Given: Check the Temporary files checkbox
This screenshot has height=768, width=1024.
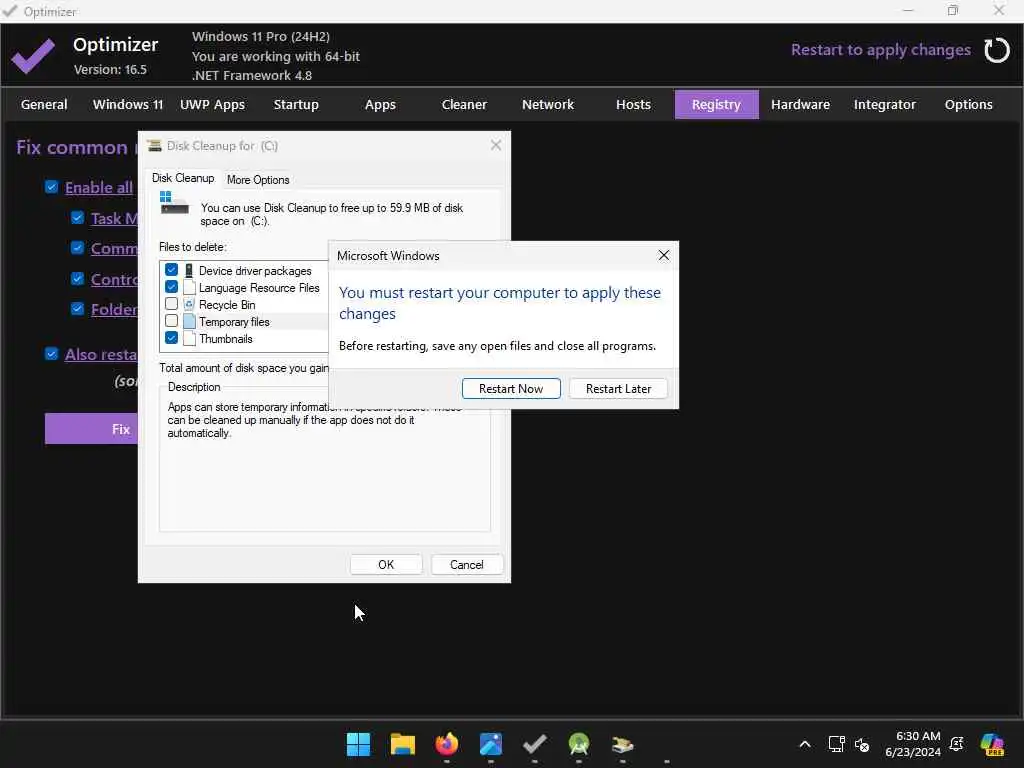Looking at the screenshot, I should pyautogui.click(x=171, y=321).
